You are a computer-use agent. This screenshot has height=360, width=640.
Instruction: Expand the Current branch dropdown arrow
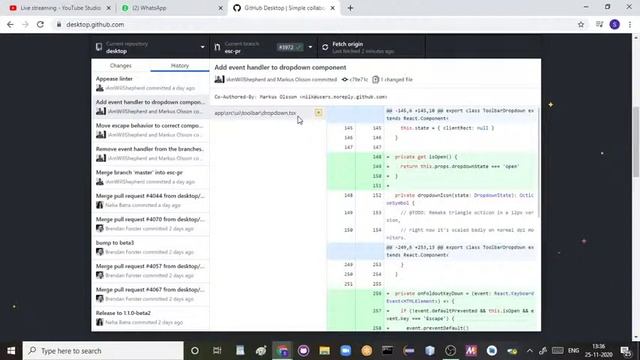(x=310, y=47)
